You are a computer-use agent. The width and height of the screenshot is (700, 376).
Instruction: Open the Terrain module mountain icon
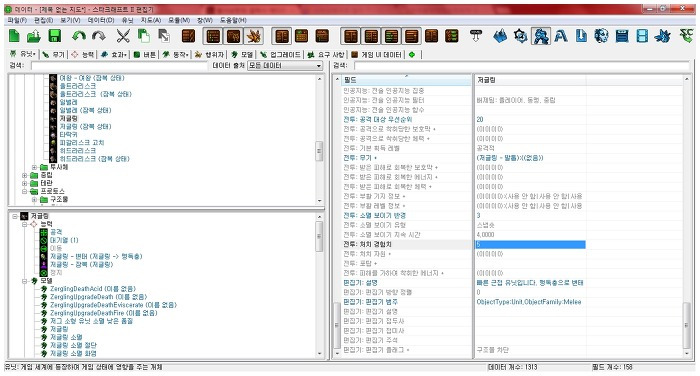[x=500, y=36]
